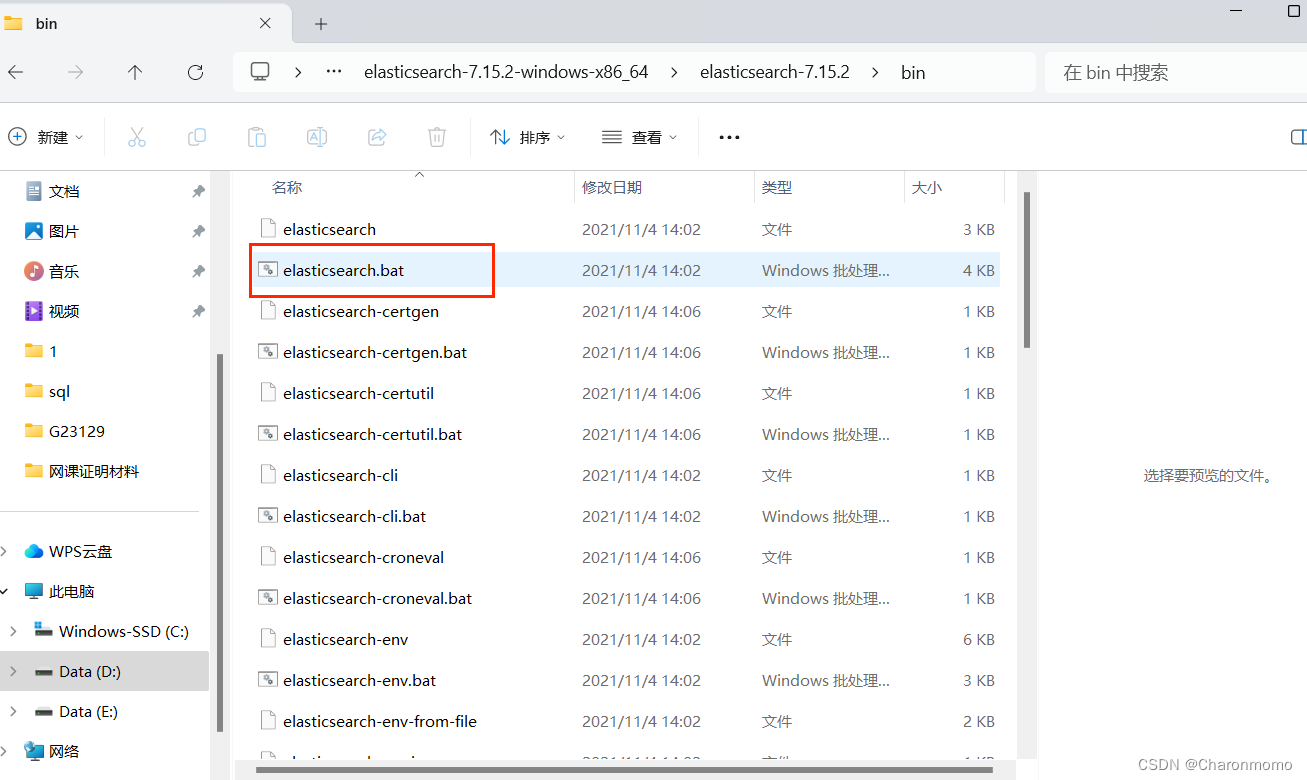Screen dimensions: 1307x780
Task: Open 音乐 in the sidebar
Action: pyautogui.click(x=64, y=271)
